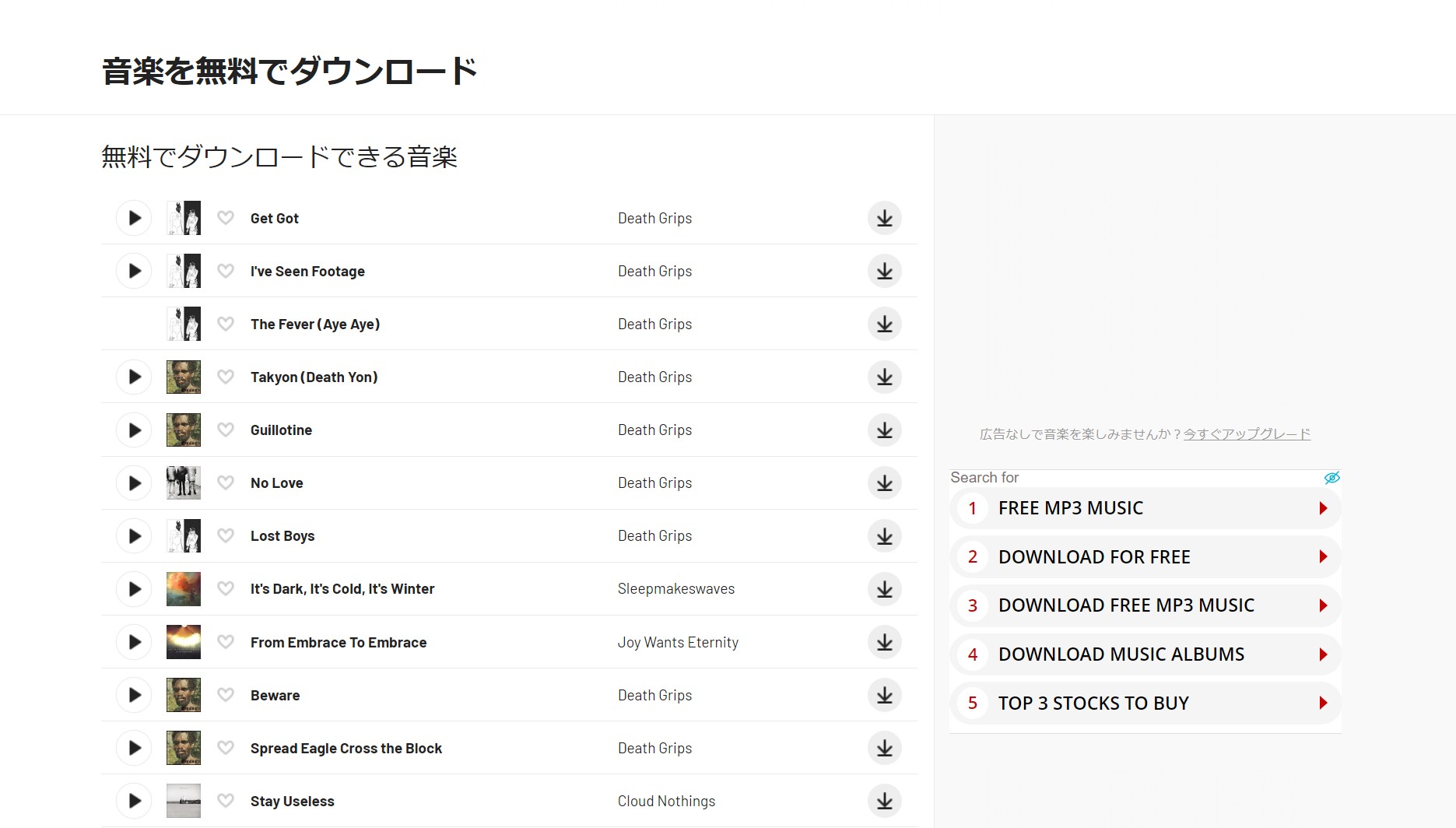Play the track Beware
The height and width of the screenshot is (828, 1456).
[x=134, y=695]
